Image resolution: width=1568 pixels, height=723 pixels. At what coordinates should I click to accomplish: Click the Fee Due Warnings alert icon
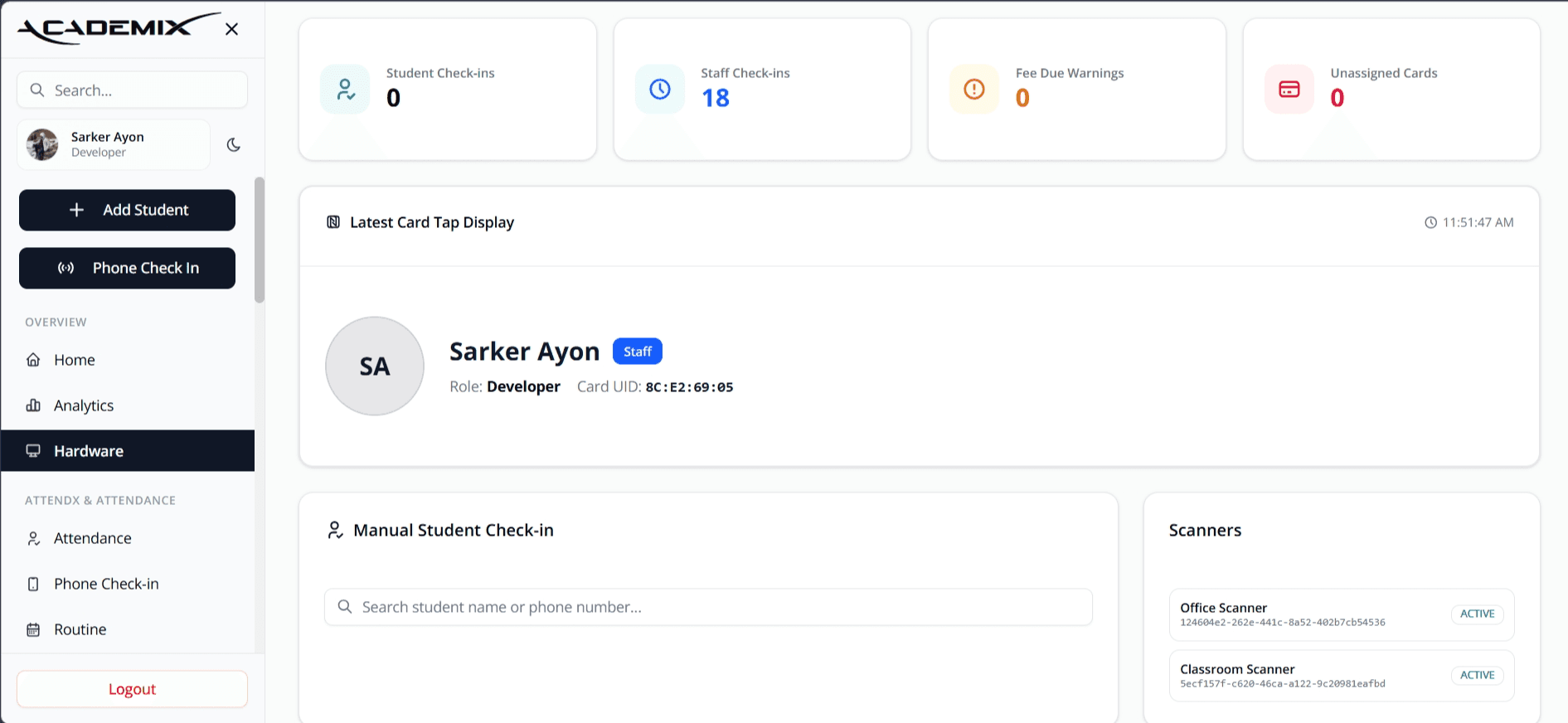coord(974,89)
